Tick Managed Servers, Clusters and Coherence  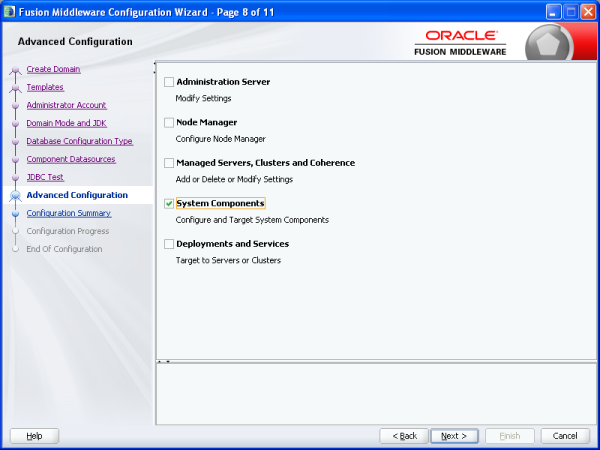tap(169, 163)
